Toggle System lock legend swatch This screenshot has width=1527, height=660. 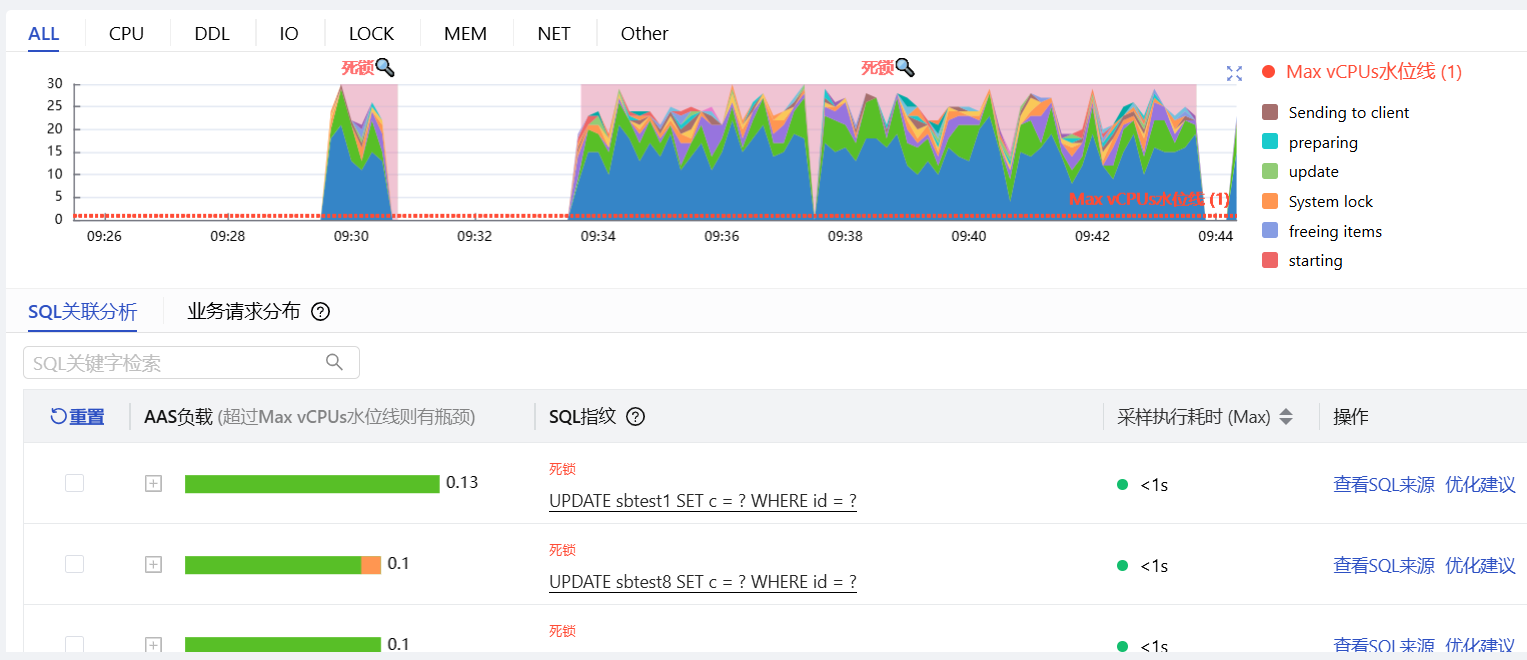pos(1270,201)
